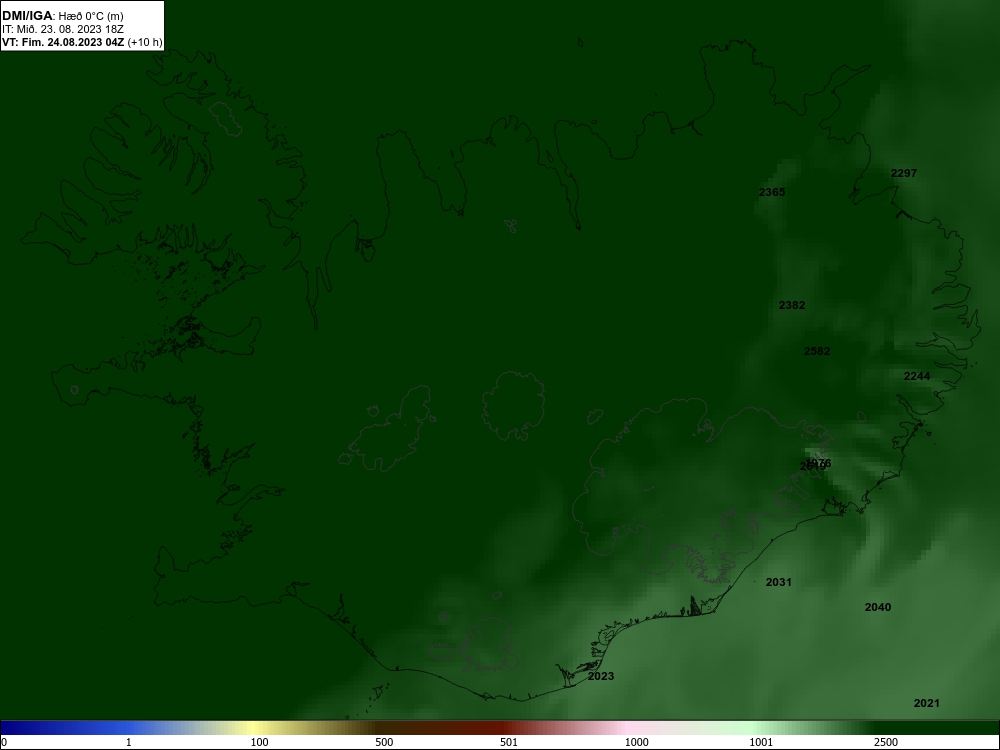Image resolution: width=1000 pixels, height=750 pixels.
Task: Click the DMI/IGA title text
Action: (x=62, y=16)
